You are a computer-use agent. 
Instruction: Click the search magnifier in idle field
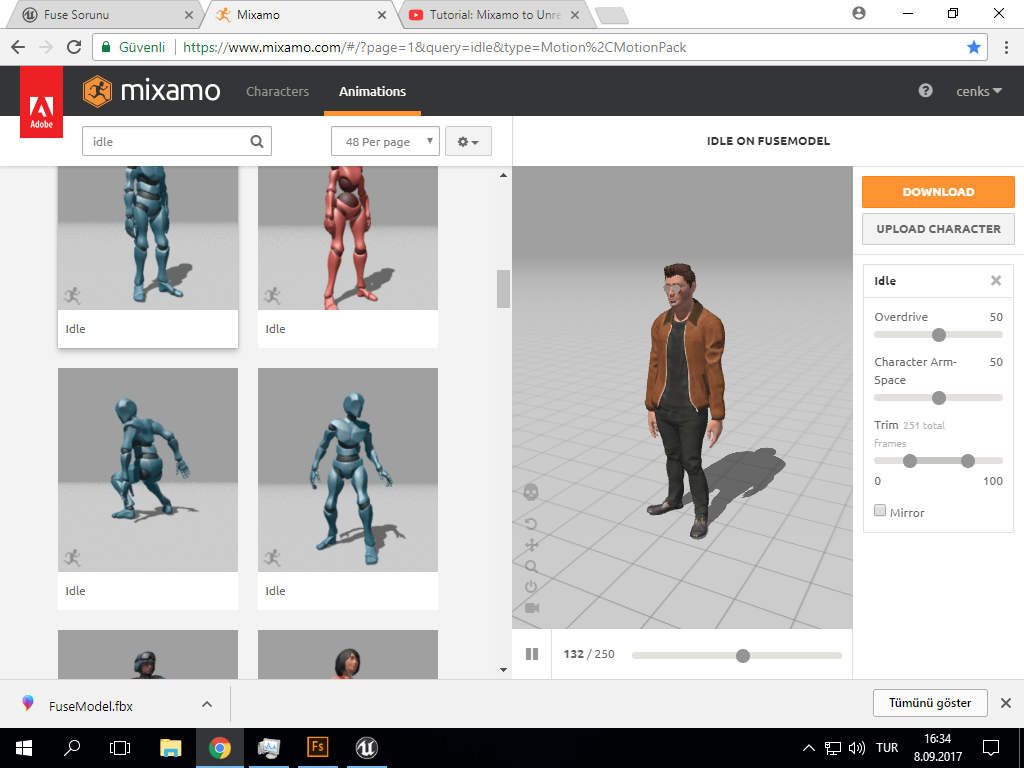pos(257,142)
